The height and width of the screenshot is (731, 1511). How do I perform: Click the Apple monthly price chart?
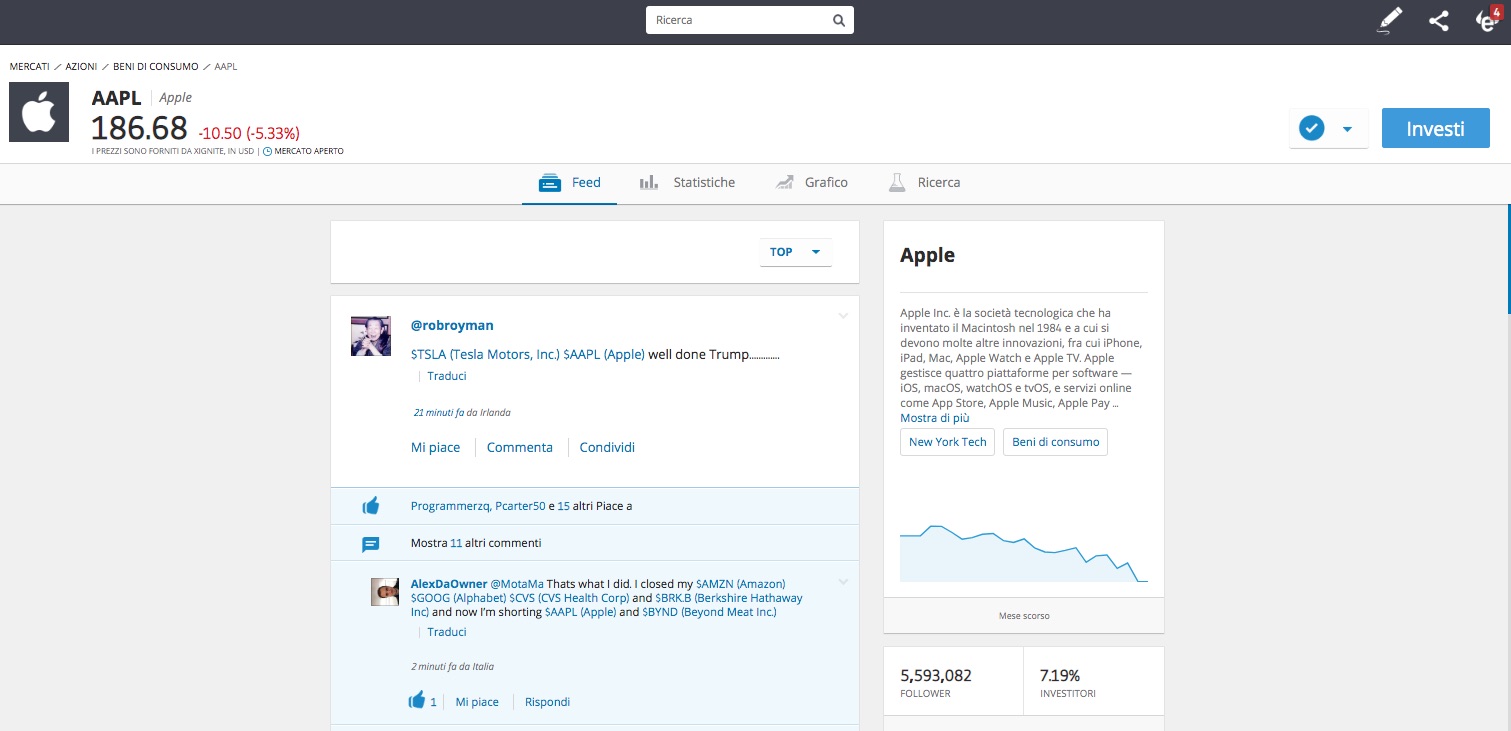pos(1023,550)
